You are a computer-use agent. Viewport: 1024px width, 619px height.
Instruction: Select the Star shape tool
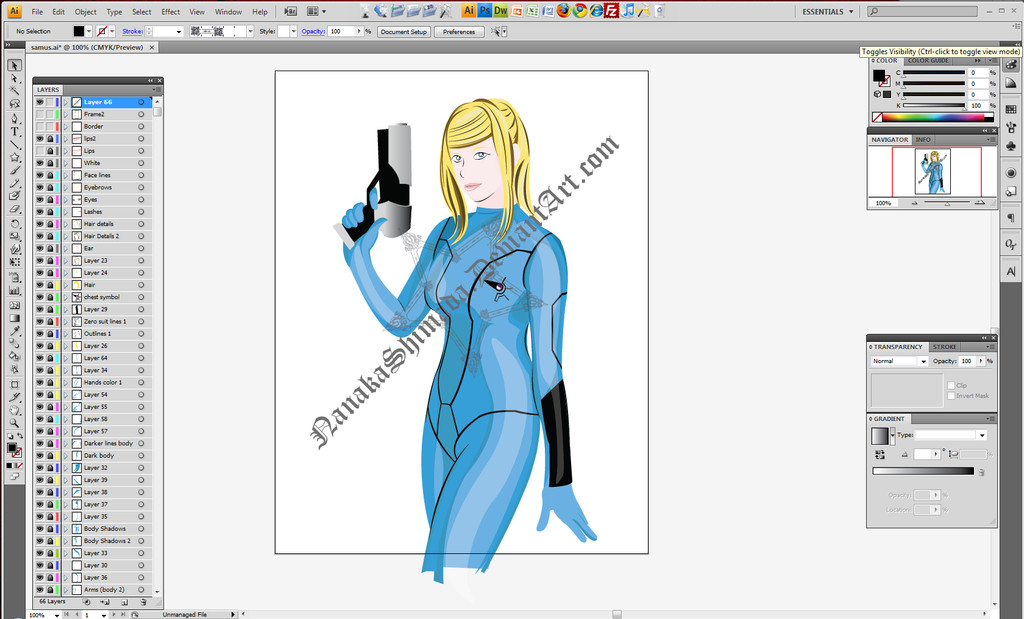pyautogui.click(x=14, y=157)
